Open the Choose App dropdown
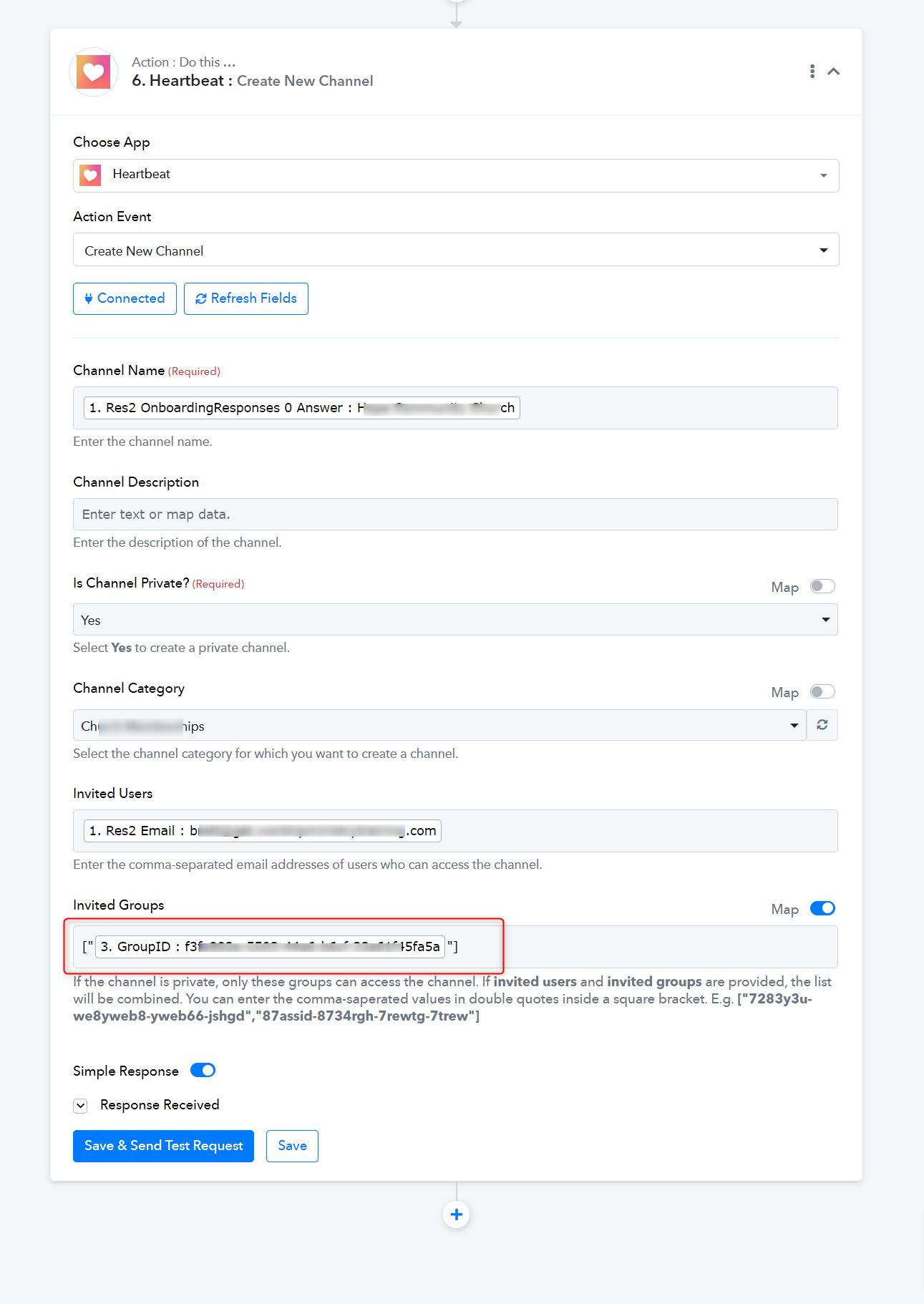The width and height of the screenshot is (924, 1304). [456, 175]
